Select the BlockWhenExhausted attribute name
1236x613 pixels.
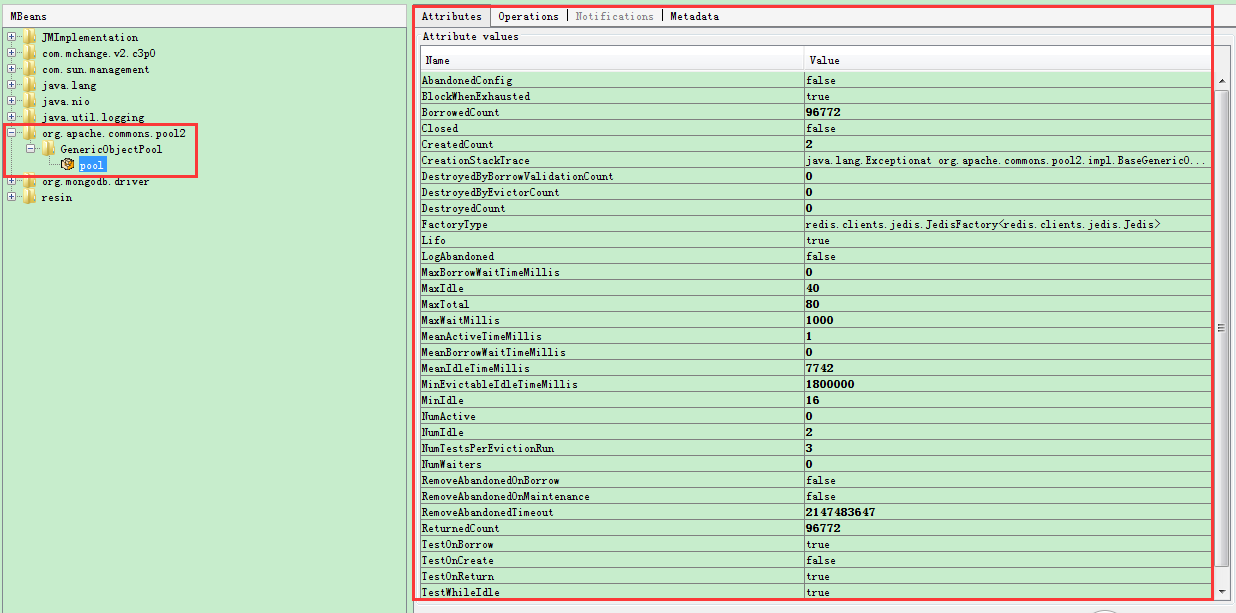[476, 96]
